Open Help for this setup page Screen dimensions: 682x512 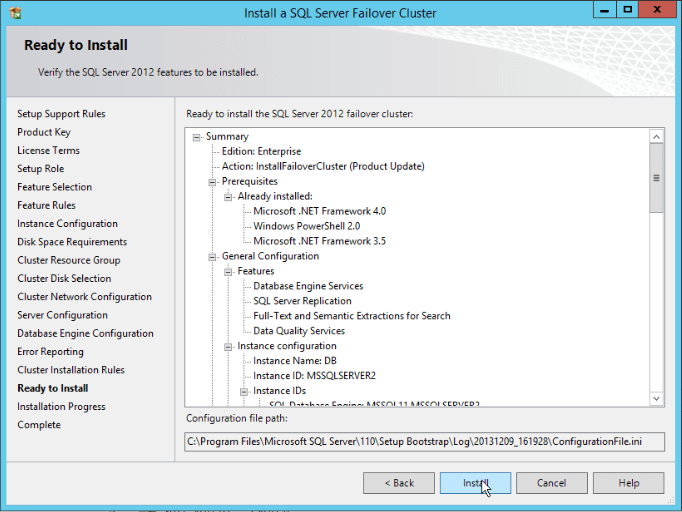628,483
